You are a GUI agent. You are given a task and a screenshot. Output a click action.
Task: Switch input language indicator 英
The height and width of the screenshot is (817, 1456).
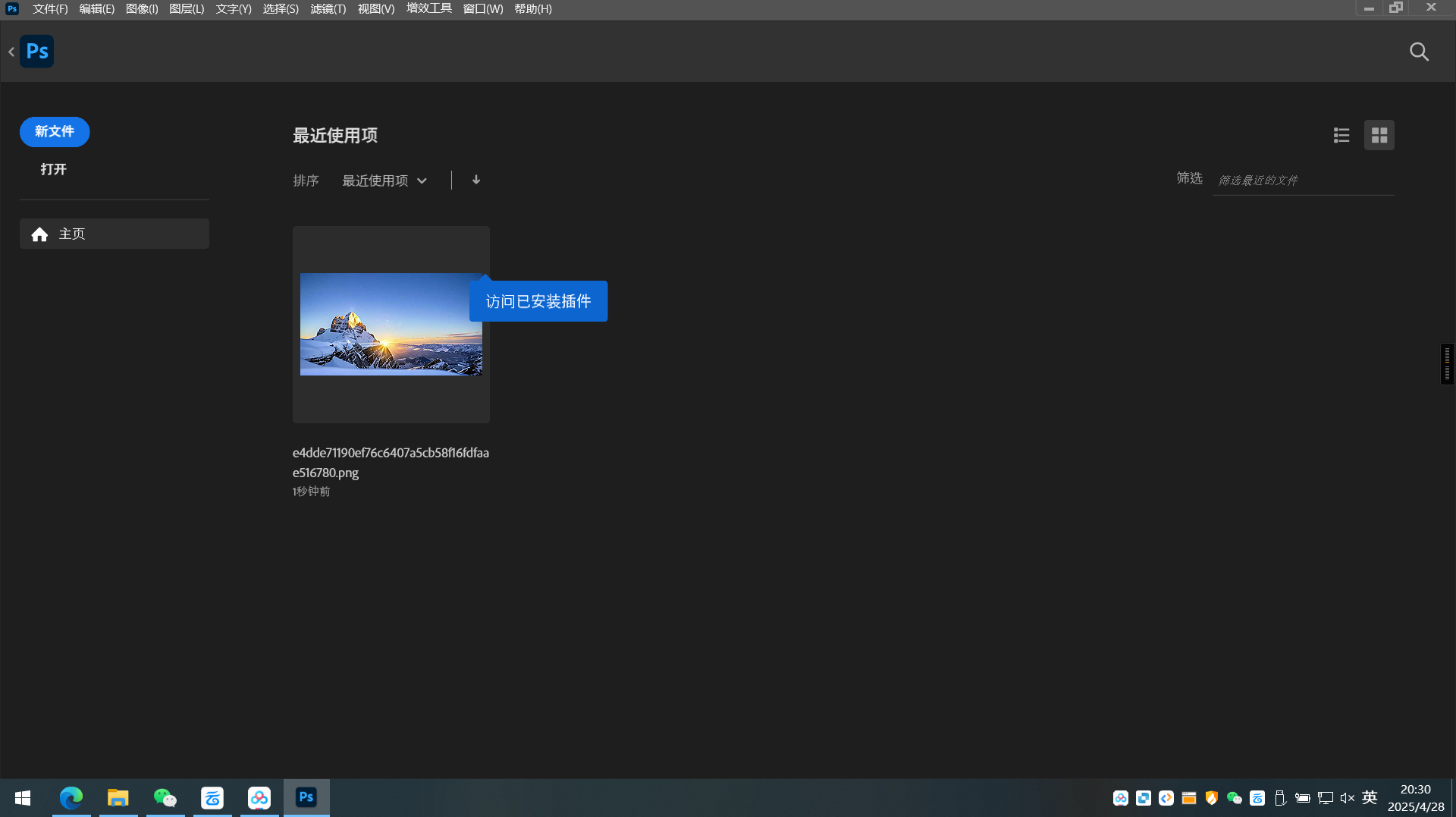click(1370, 798)
